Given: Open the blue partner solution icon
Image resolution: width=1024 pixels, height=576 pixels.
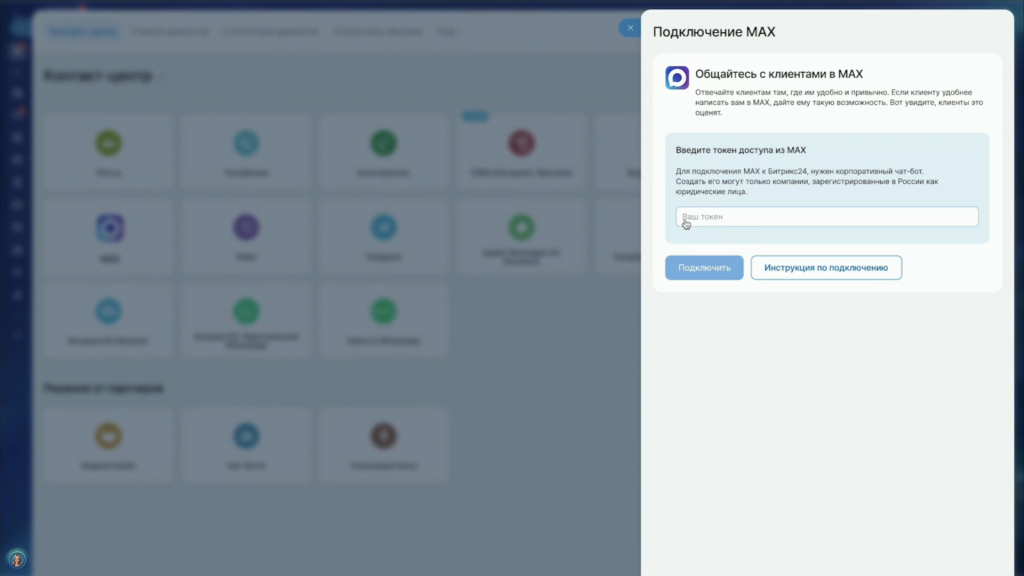Looking at the screenshot, I should tap(246, 436).
